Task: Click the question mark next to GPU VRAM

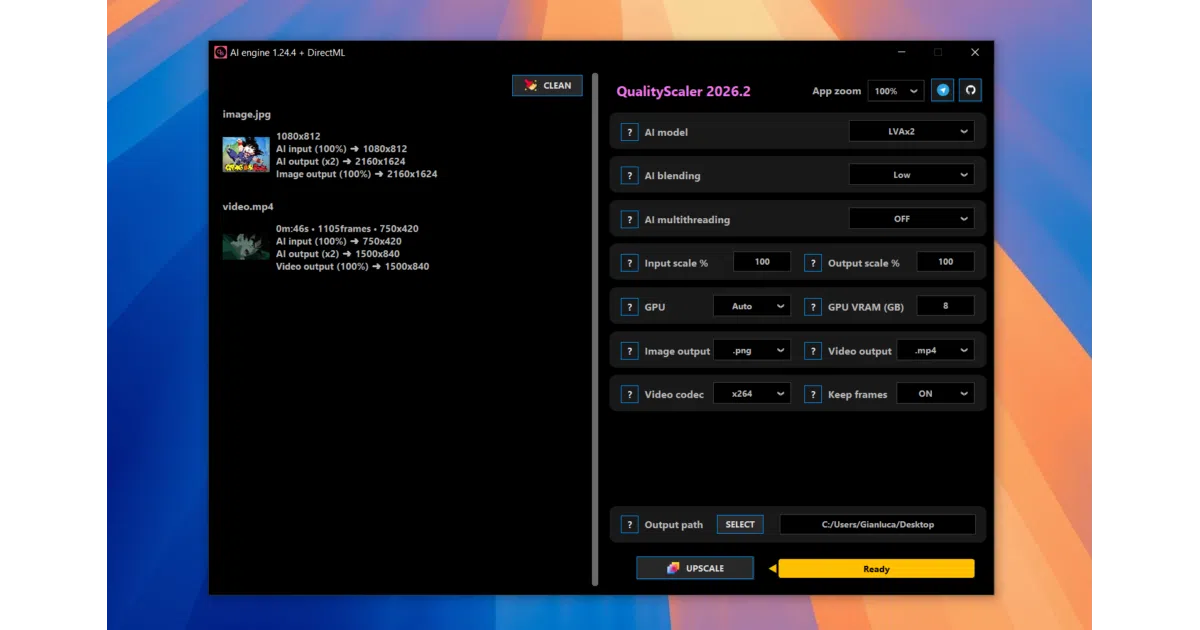Action: point(813,307)
